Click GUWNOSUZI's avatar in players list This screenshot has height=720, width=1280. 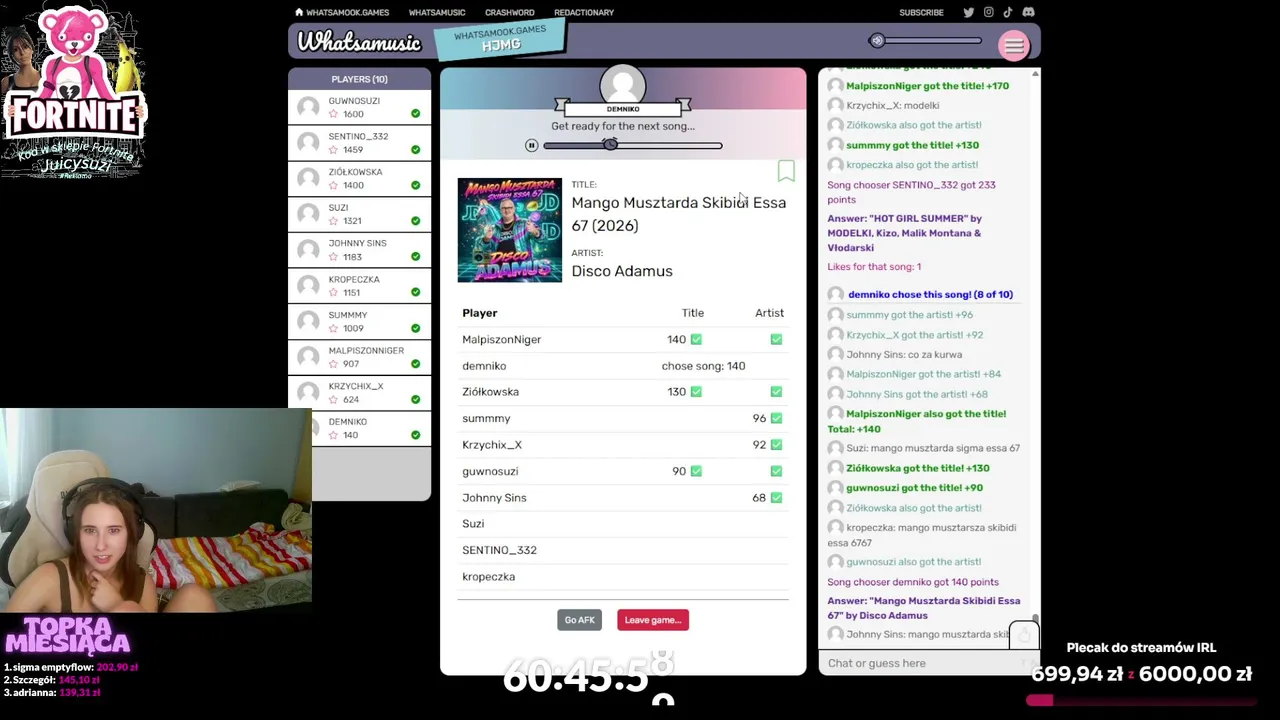pos(309,107)
